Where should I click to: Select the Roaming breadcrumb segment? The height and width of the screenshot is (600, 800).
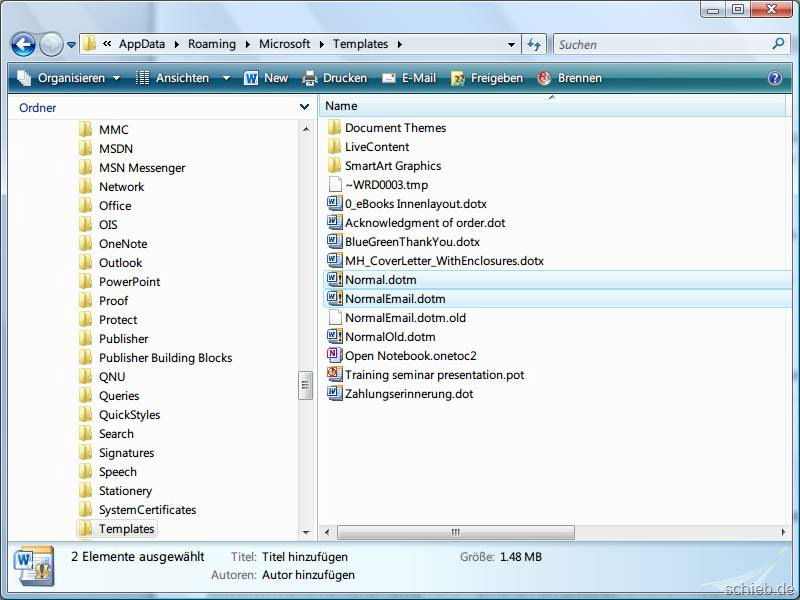[212, 44]
